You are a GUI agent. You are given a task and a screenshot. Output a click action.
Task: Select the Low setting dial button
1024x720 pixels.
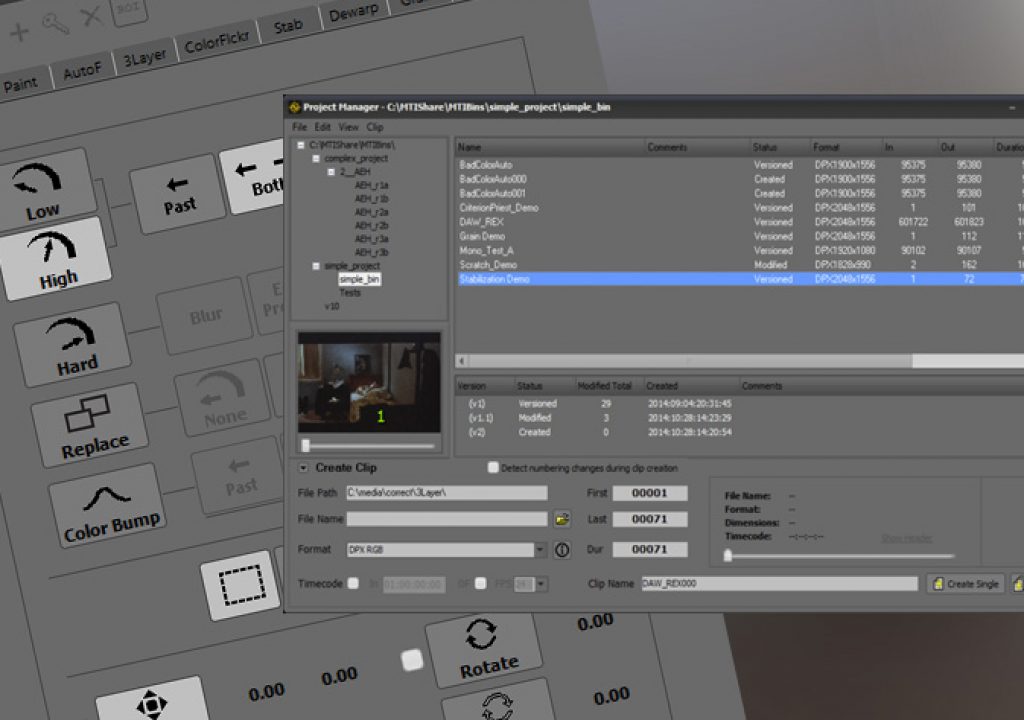coord(42,191)
